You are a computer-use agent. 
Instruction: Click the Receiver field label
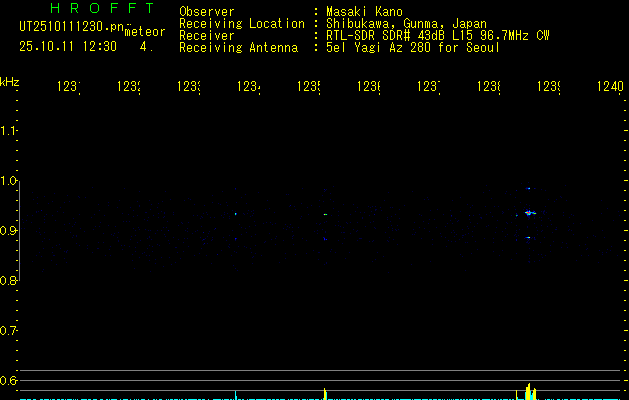[x=207, y=36]
